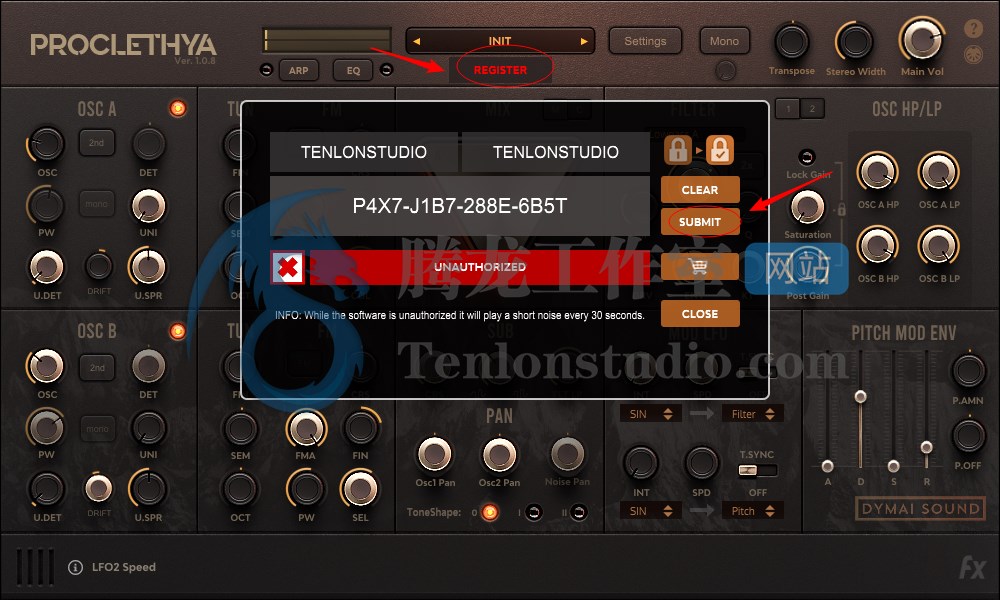The width and height of the screenshot is (1000, 600).
Task: Click the locked padlock icon in dialog
Action: pos(678,150)
